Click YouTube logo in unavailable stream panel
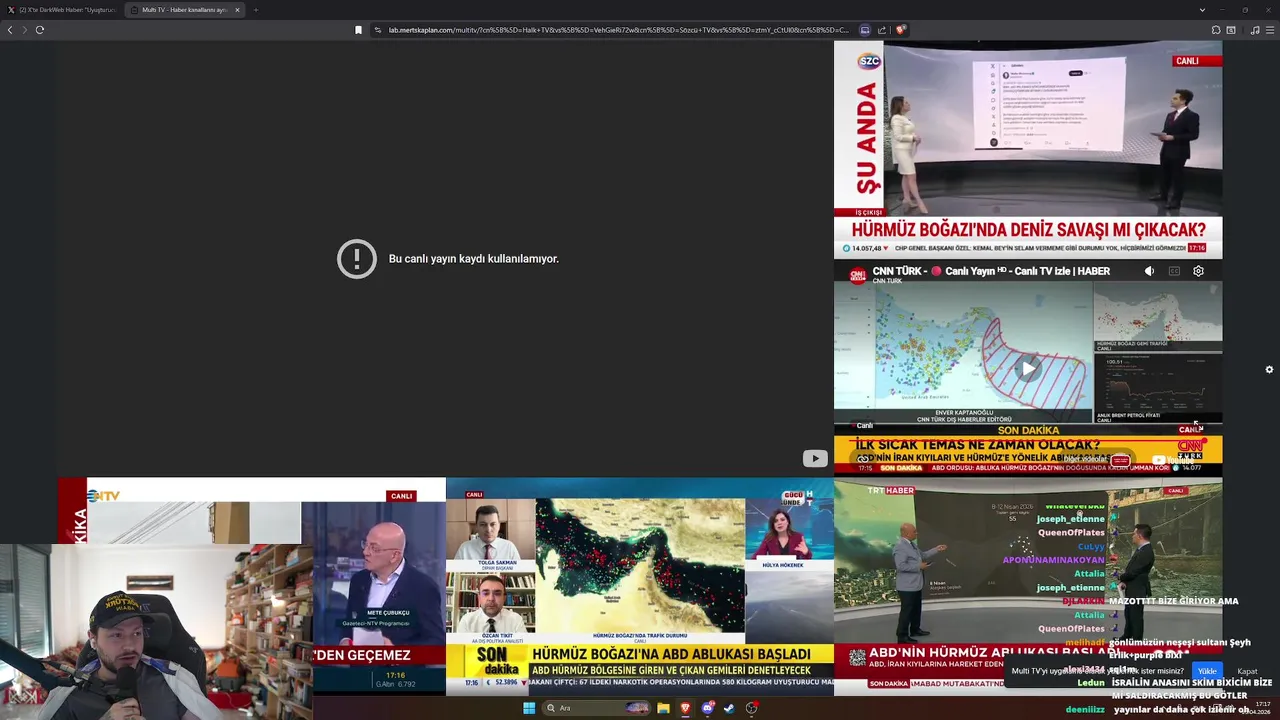This screenshot has height=720, width=1280. 815,458
